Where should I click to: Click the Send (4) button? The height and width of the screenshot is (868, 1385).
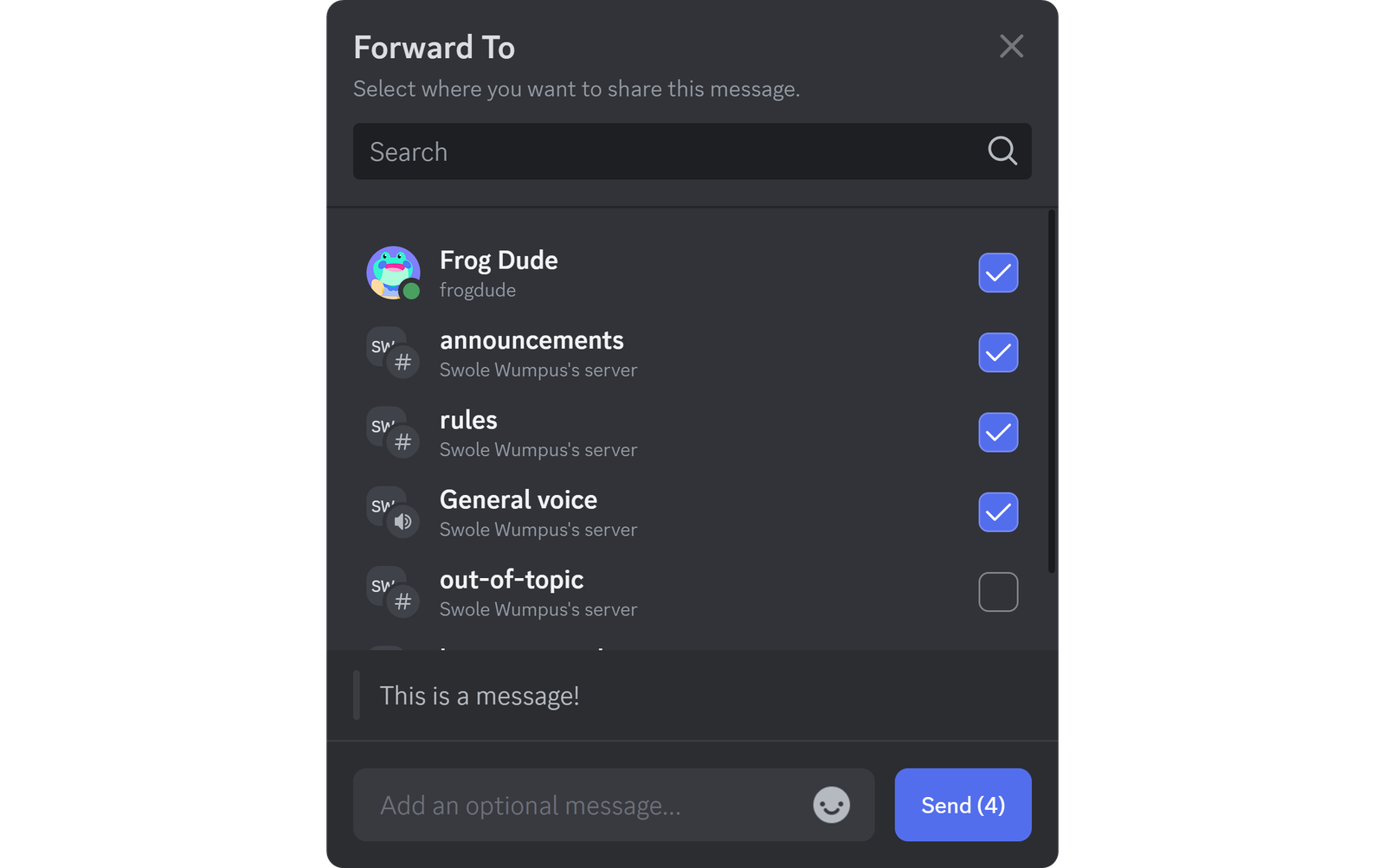963,805
